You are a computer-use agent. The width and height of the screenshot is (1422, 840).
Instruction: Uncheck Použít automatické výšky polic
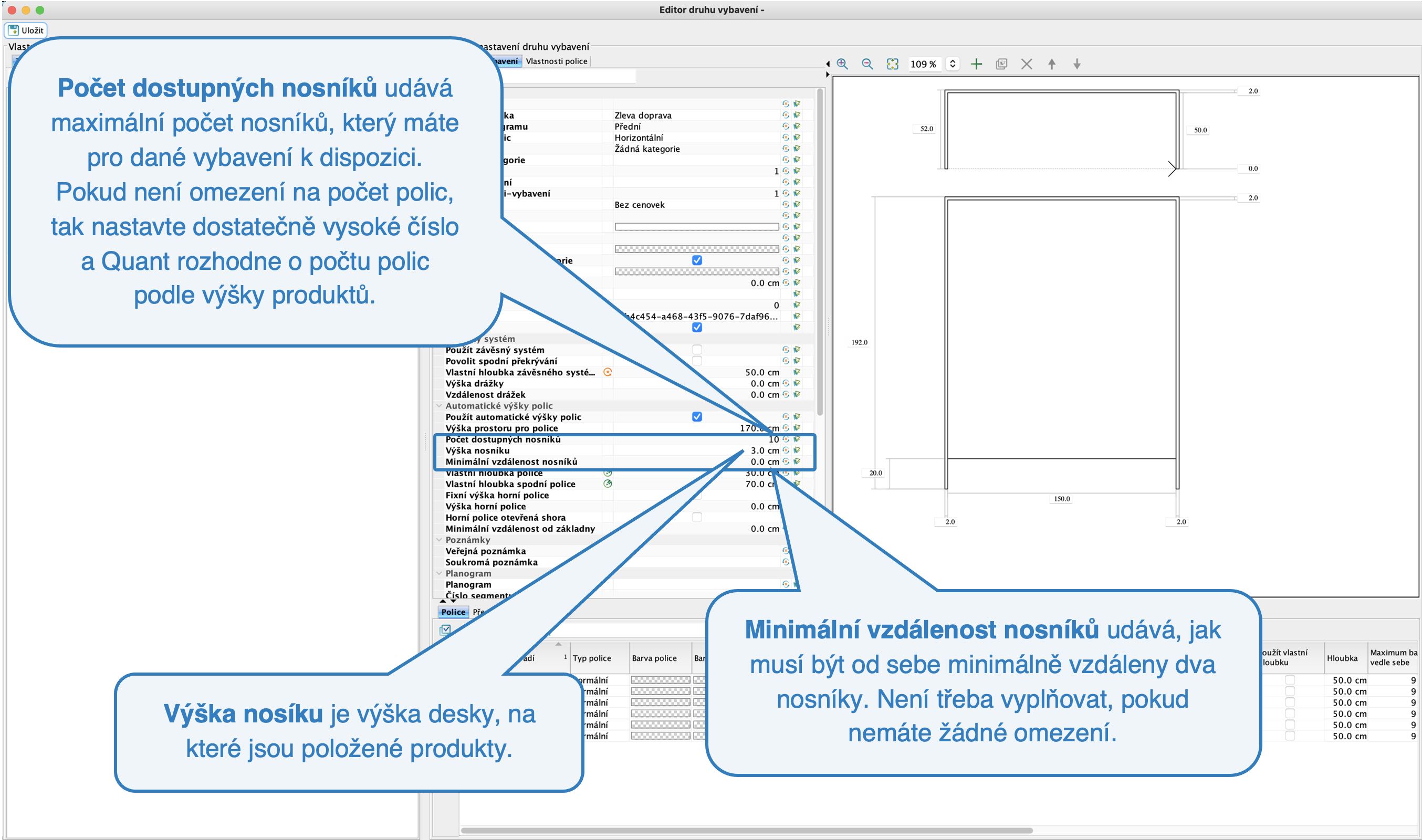[697, 417]
